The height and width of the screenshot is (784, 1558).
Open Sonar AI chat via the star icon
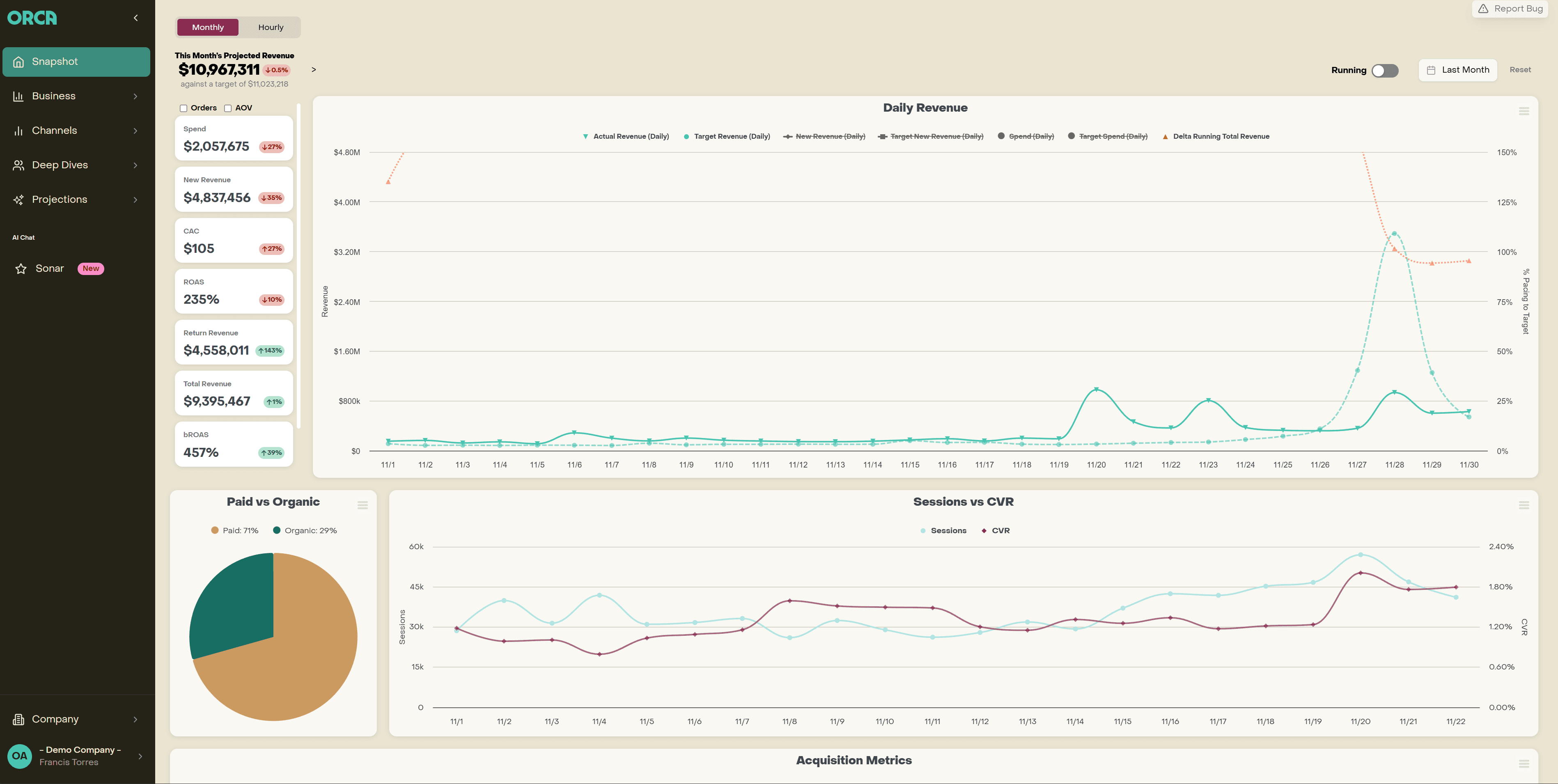(21, 268)
